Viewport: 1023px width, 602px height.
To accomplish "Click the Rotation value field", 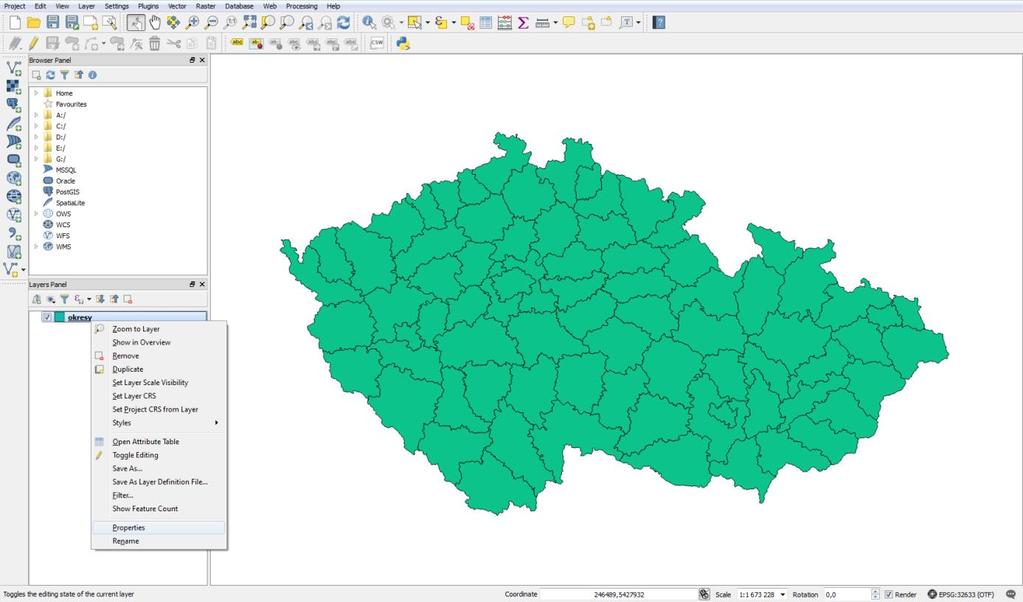I will pyautogui.click(x=847, y=594).
